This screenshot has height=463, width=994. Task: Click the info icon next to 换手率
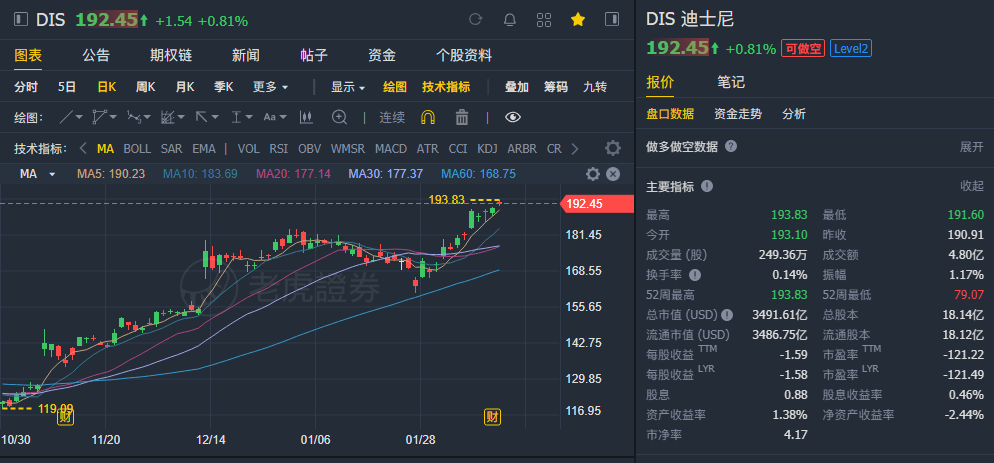click(x=695, y=275)
